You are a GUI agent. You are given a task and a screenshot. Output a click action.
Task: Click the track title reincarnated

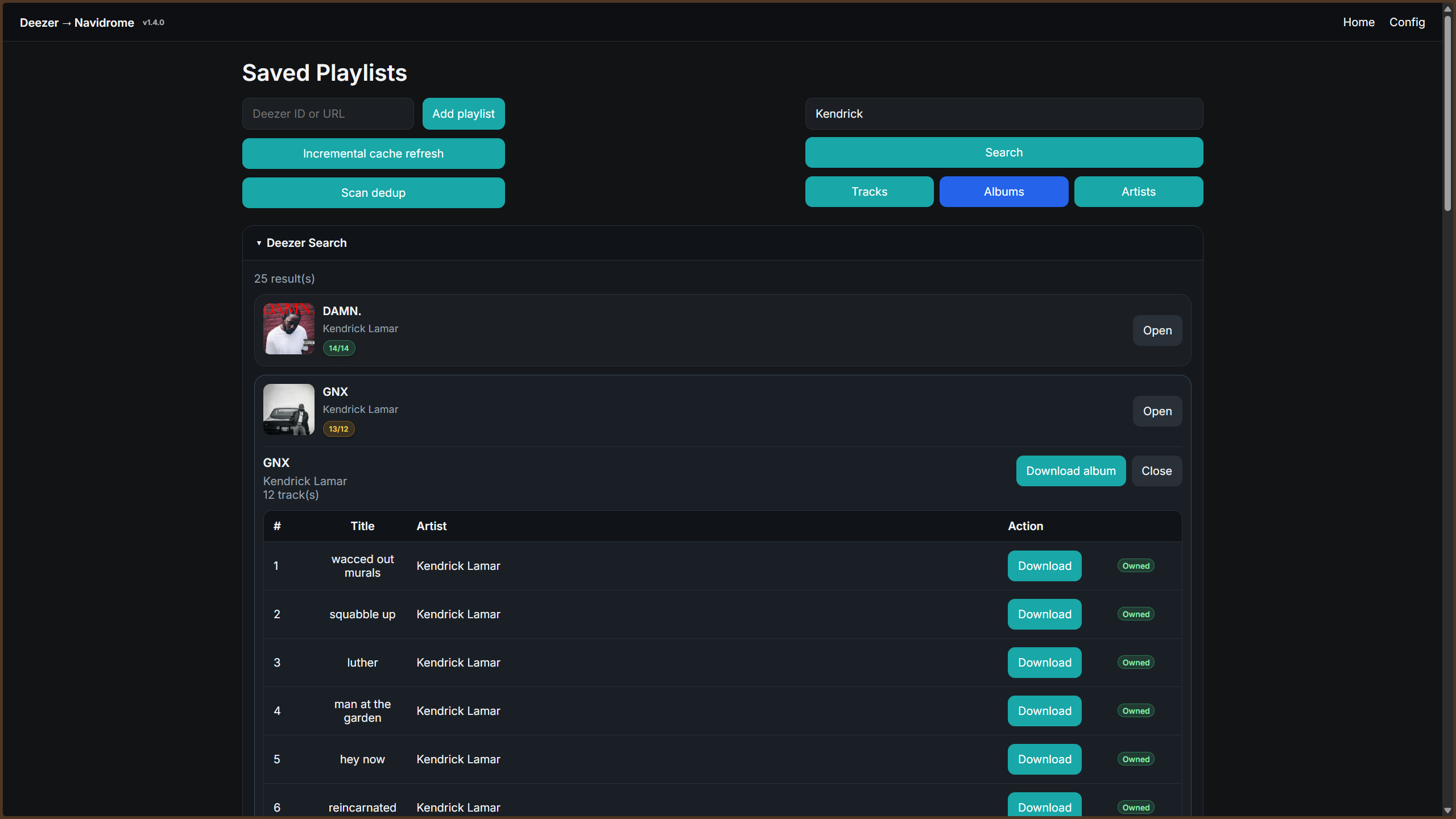pos(362,808)
